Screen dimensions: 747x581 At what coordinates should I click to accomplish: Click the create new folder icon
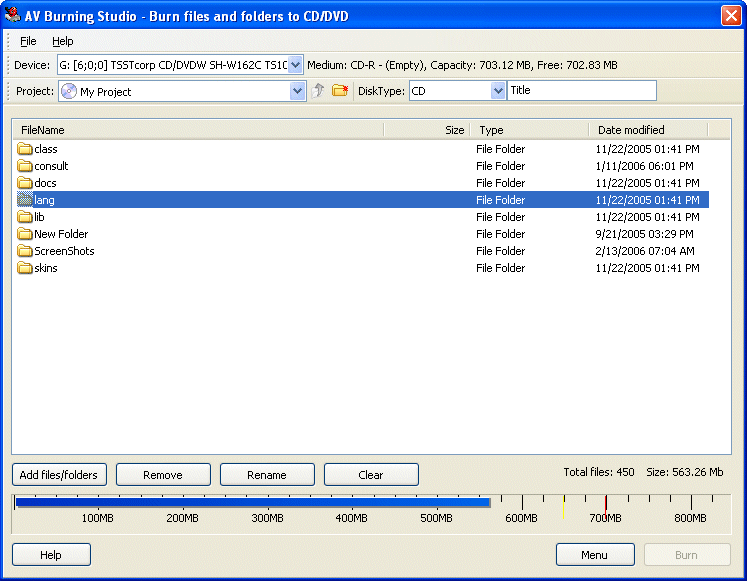(340, 91)
